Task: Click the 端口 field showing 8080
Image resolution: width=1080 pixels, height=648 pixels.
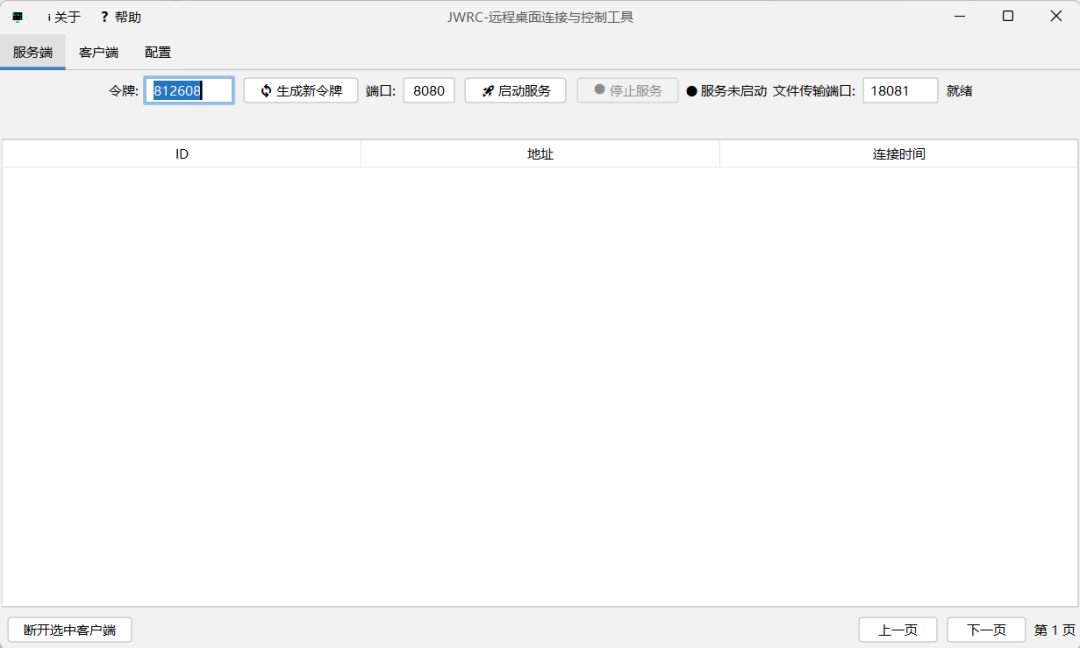Action: click(429, 90)
